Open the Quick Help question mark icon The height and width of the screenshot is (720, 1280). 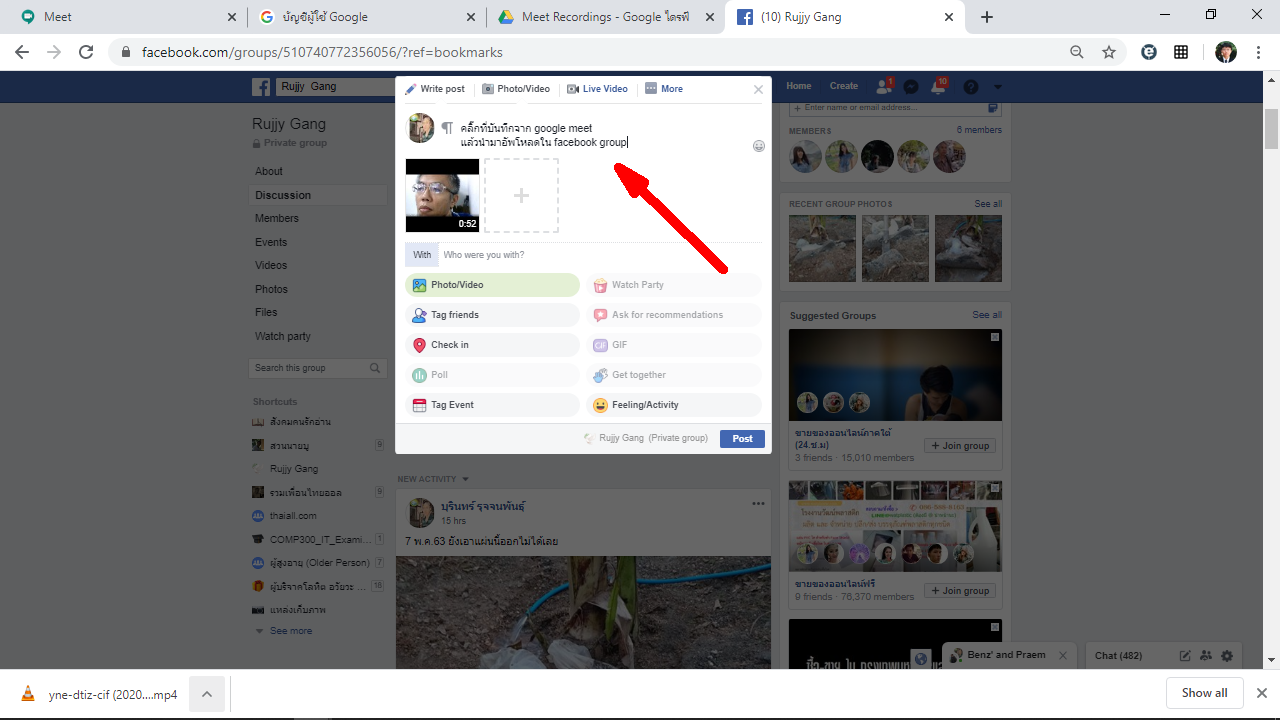click(x=970, y=87)
